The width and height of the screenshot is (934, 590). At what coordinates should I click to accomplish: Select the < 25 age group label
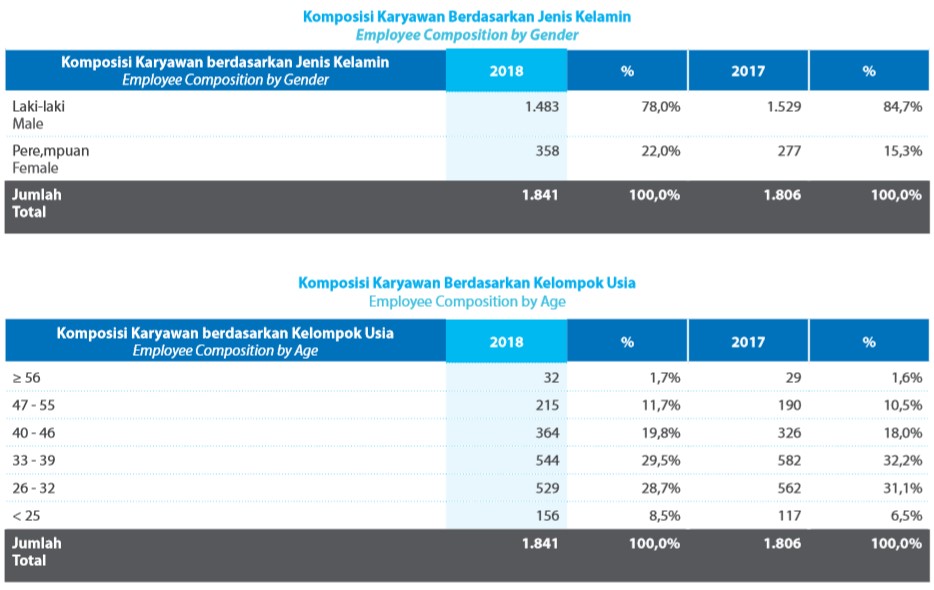26,516
